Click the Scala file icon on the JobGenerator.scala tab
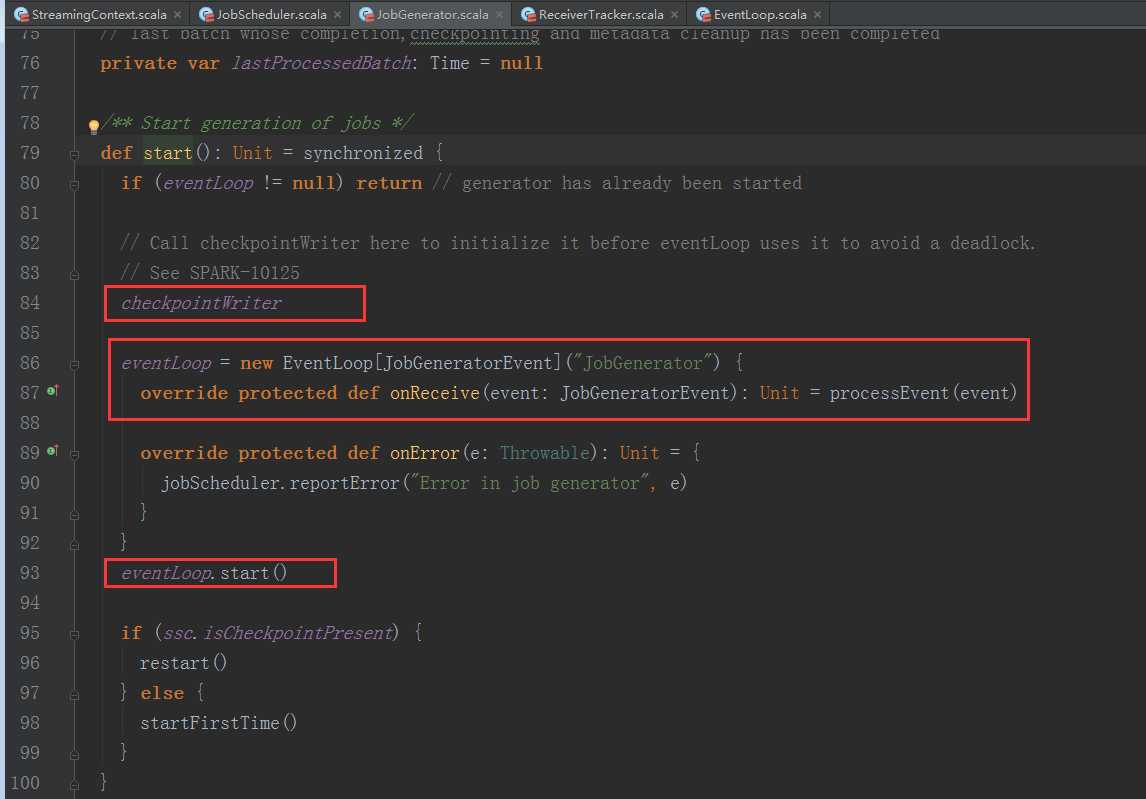This screenshot has width=1146, height=799. click(x=366, y=15)
